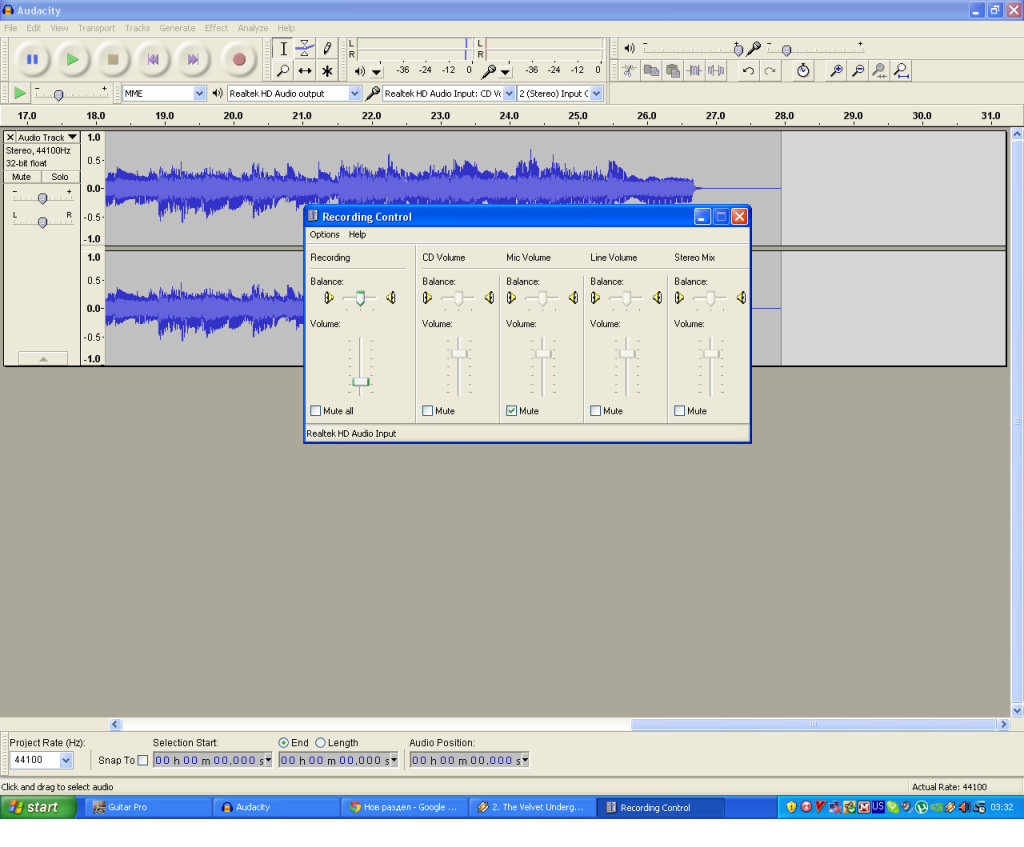Enable the Snap To checkbox

tap(142, 761)
